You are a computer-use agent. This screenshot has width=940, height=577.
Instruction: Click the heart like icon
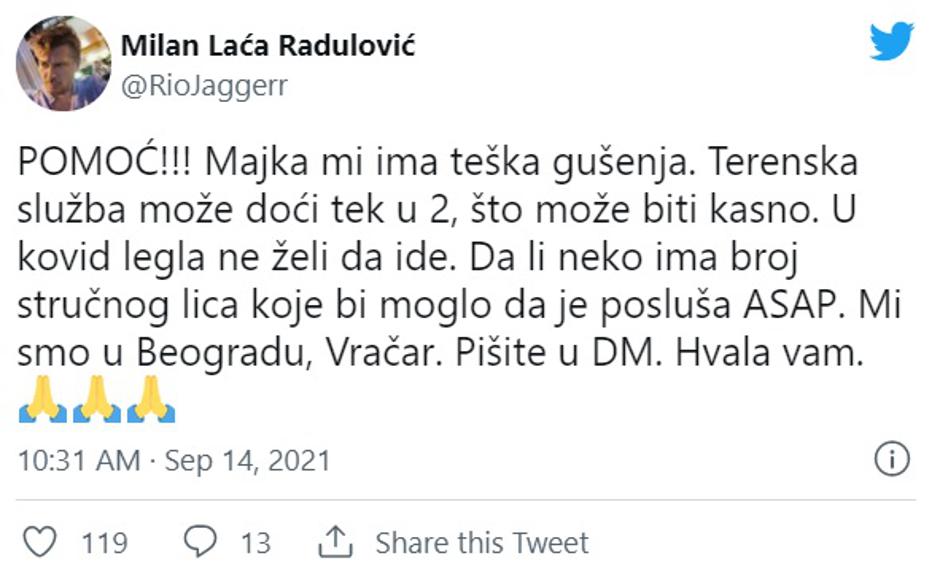tap(39, 542)
